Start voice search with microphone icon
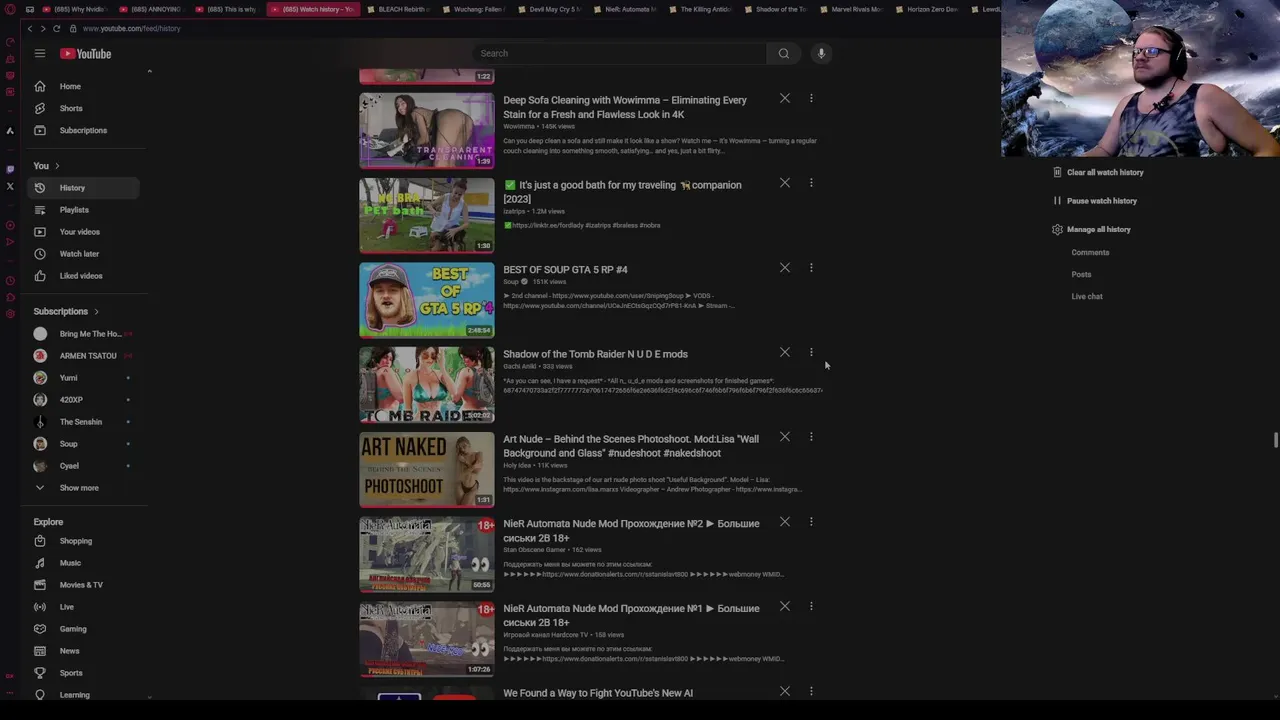Viewport: 1280px width, 720px height. pos(821,53)
